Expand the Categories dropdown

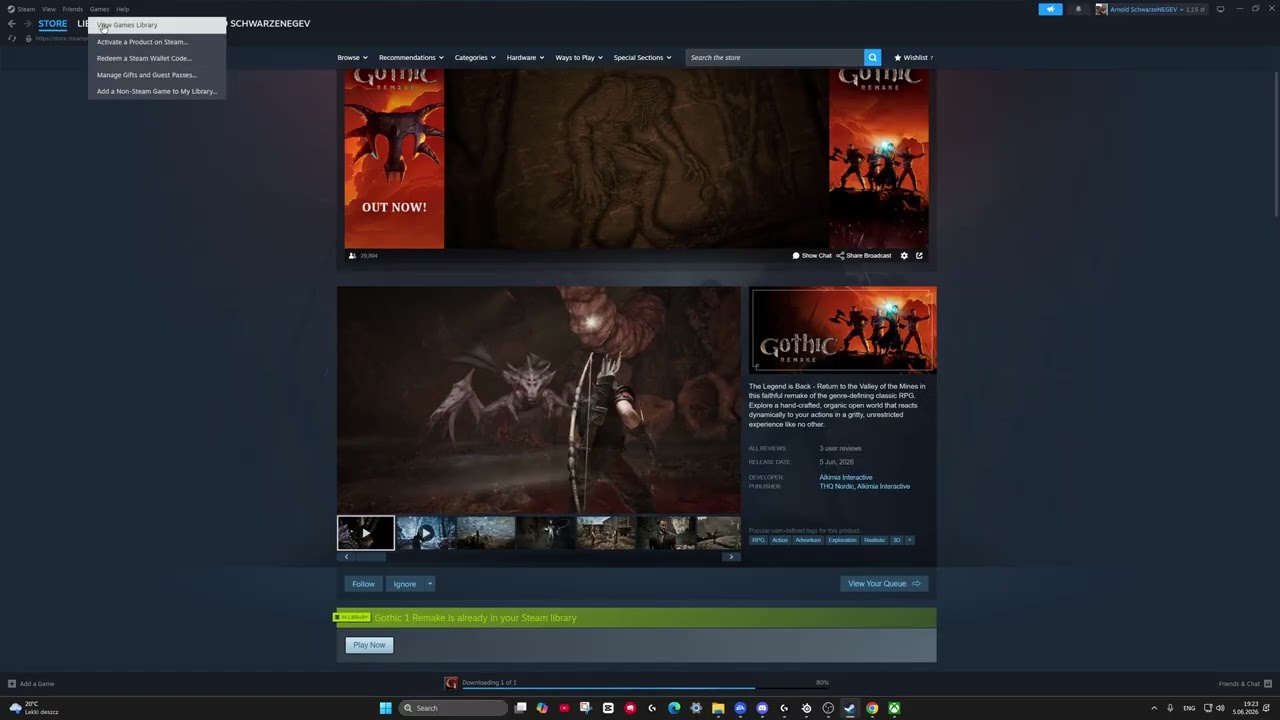475,57
